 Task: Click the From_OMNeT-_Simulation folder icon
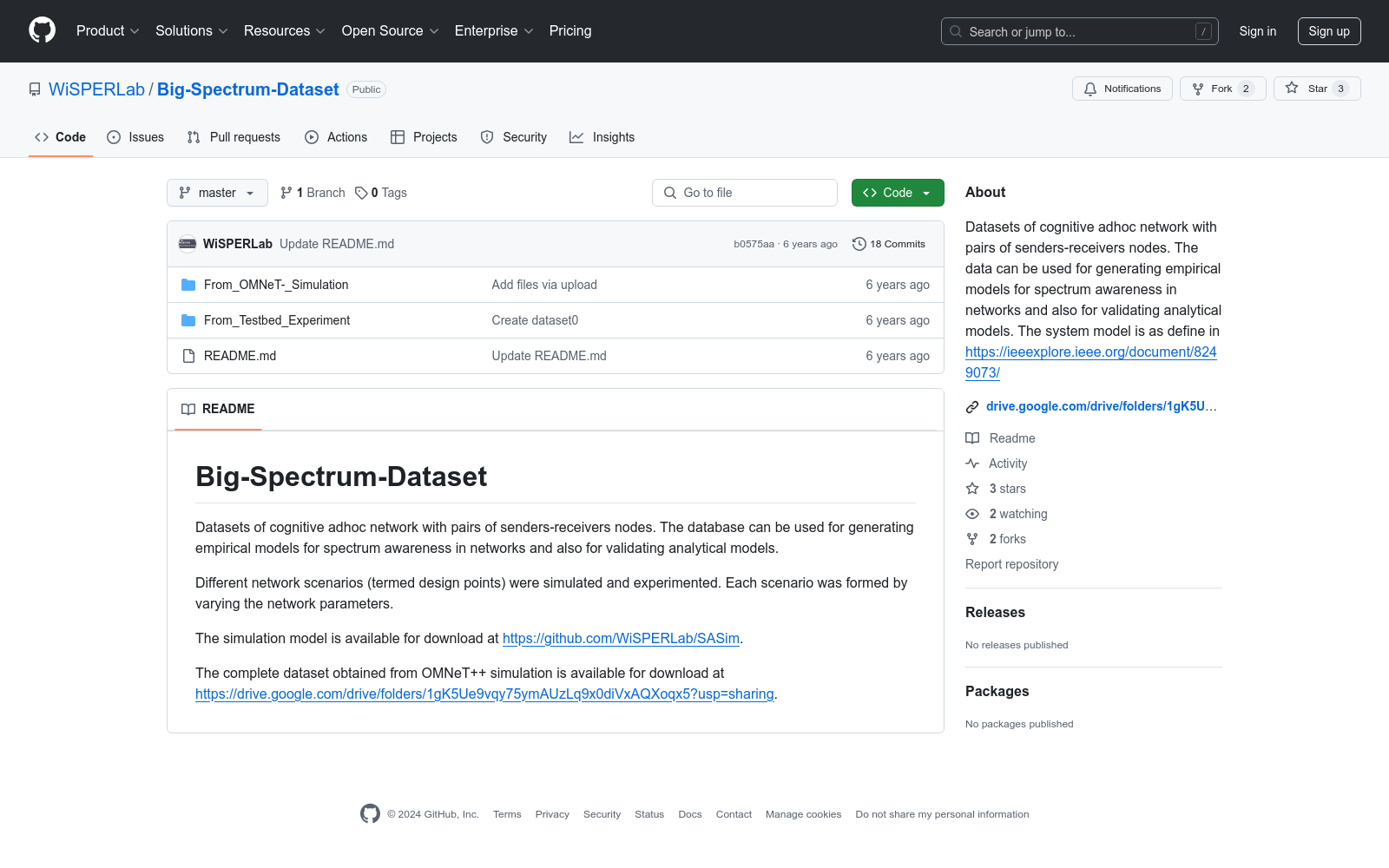click(188, 285)
